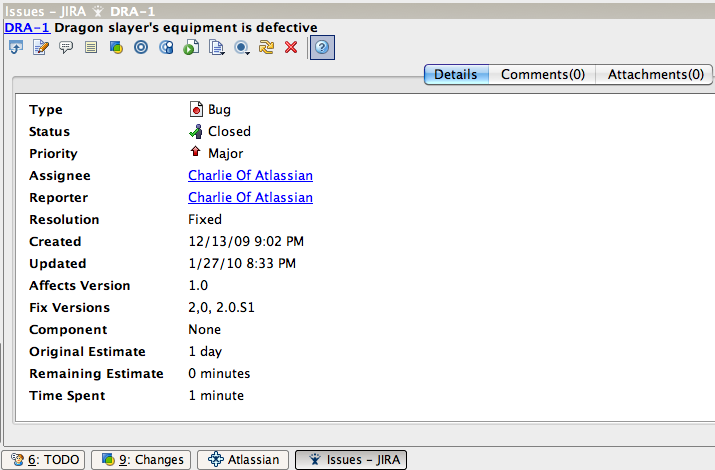Click the edit issue pencil icon
Viewport: 715px width, 470px height.
40,47
